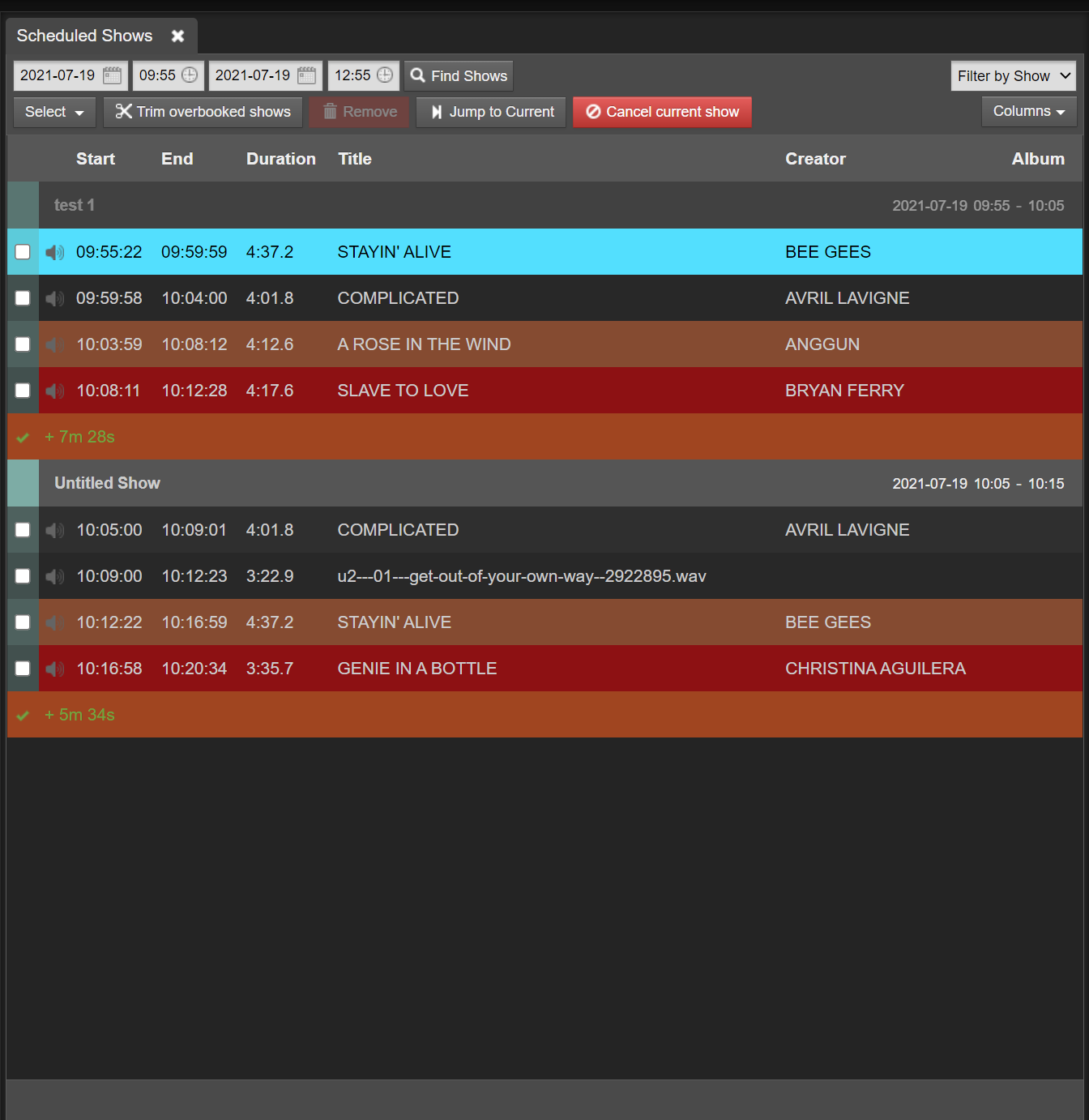Click Cancel current show button
Viewport: 1089px width, 1120px height.
point(662,112)
